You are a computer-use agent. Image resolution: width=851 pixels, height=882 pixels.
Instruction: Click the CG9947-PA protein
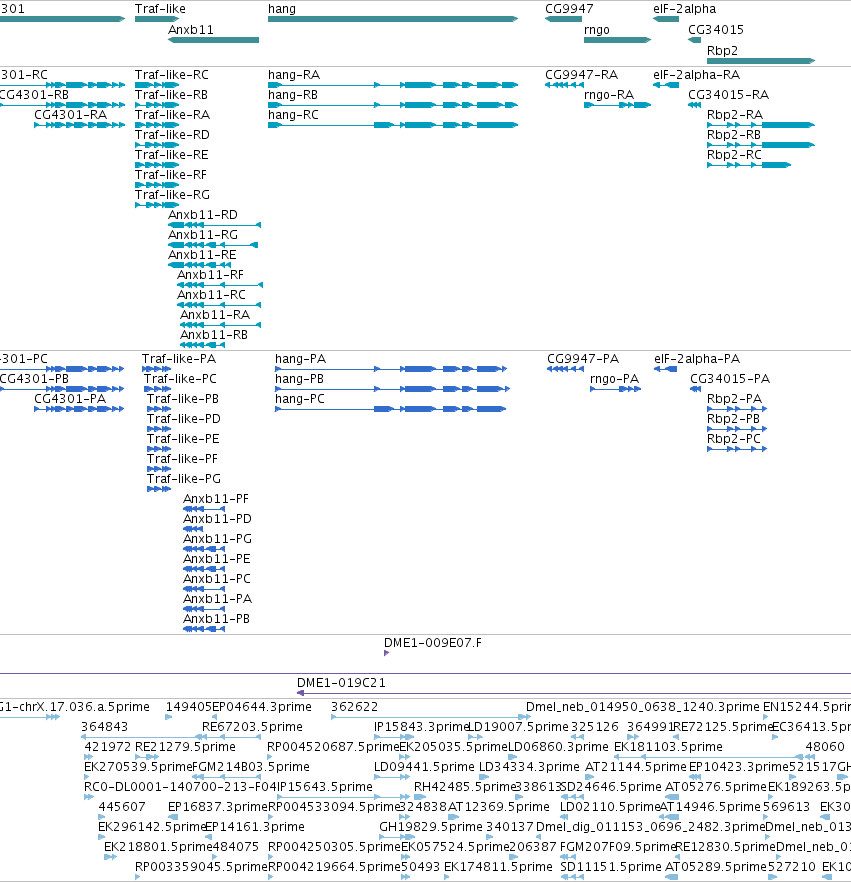tap(565, 369)
